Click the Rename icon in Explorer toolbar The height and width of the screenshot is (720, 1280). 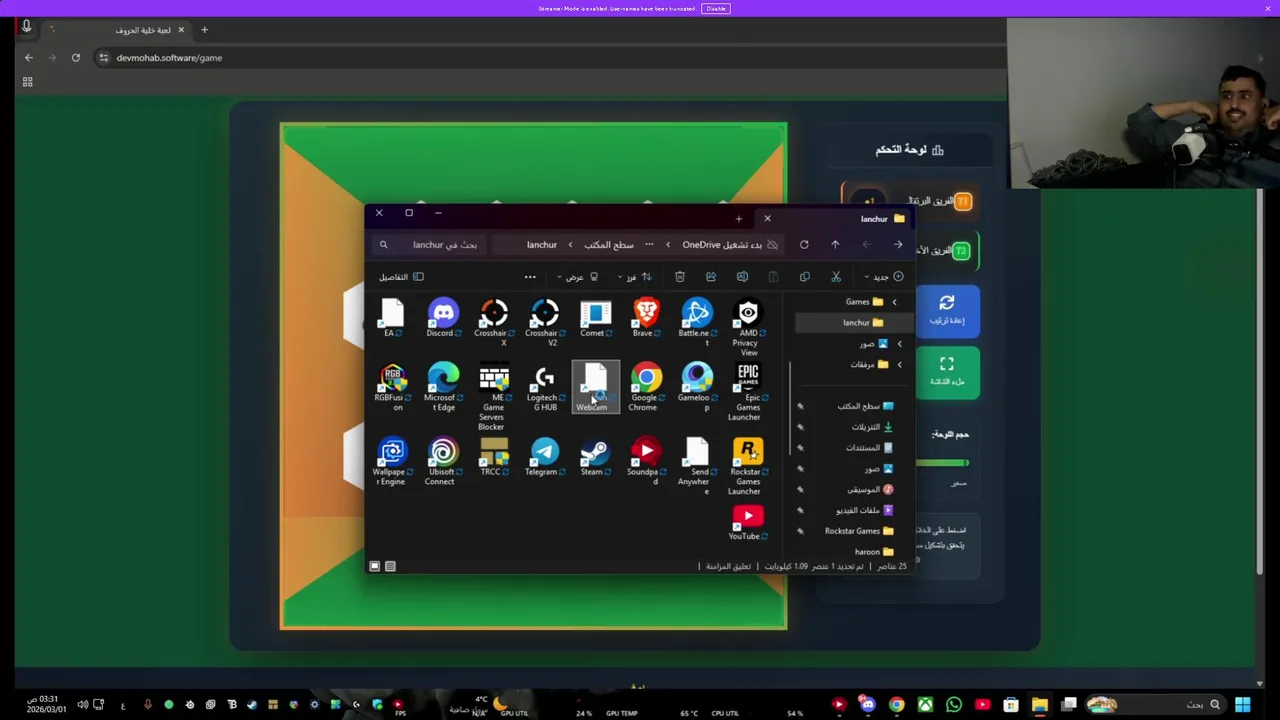click(742, 277)
